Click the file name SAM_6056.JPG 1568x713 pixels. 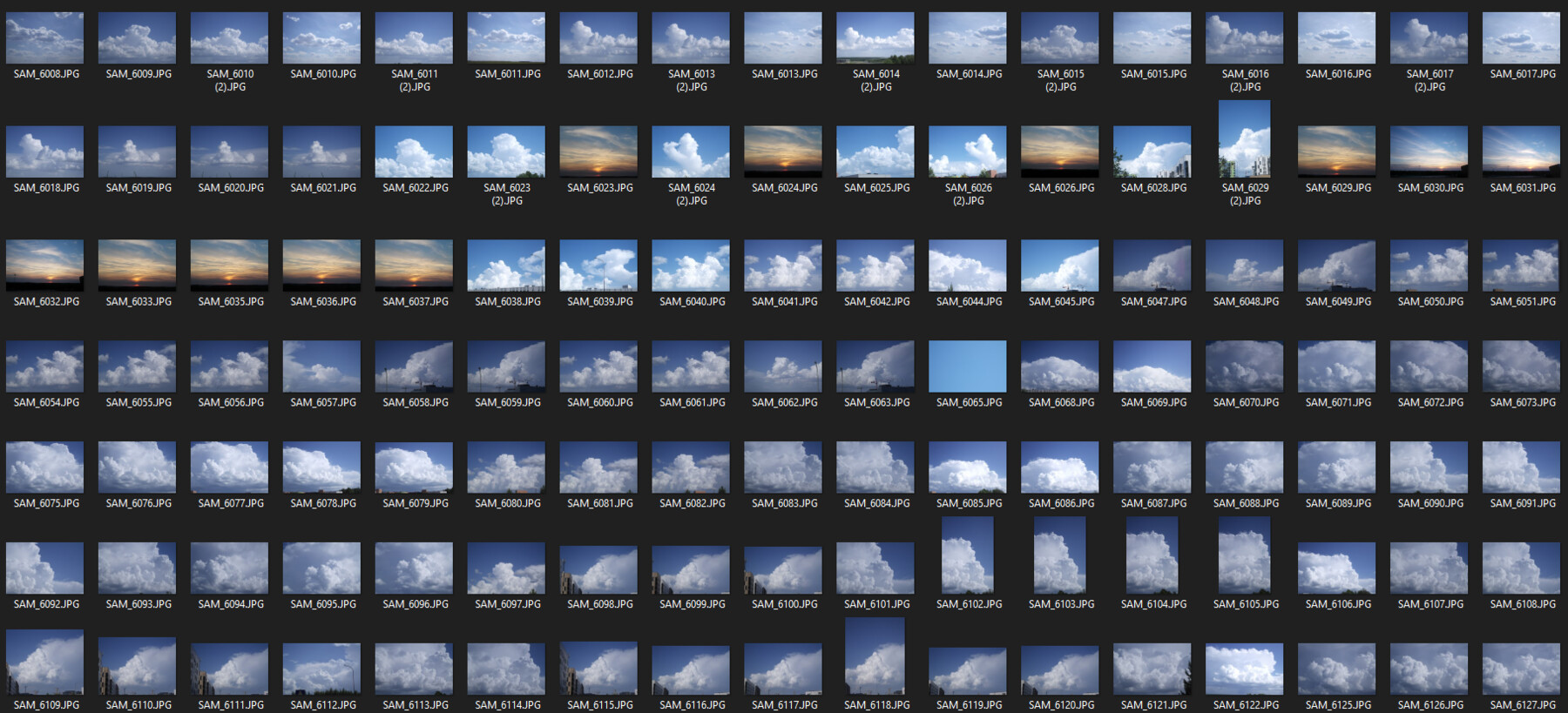tap(231, 403)
